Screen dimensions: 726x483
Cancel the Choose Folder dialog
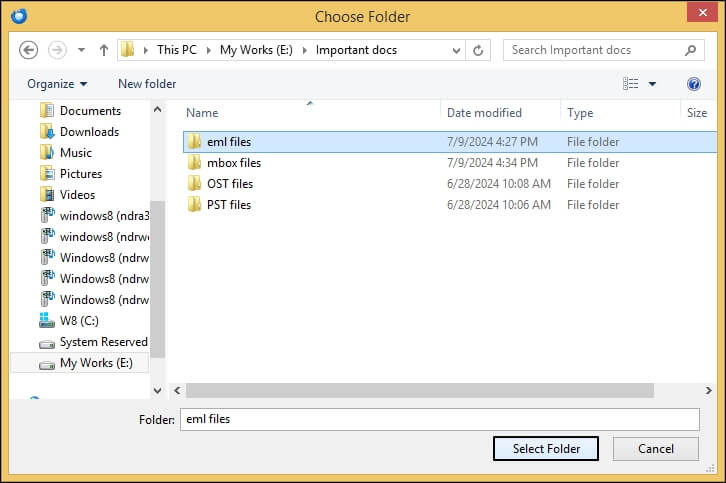pyautogui.click(x=656, y=449)
